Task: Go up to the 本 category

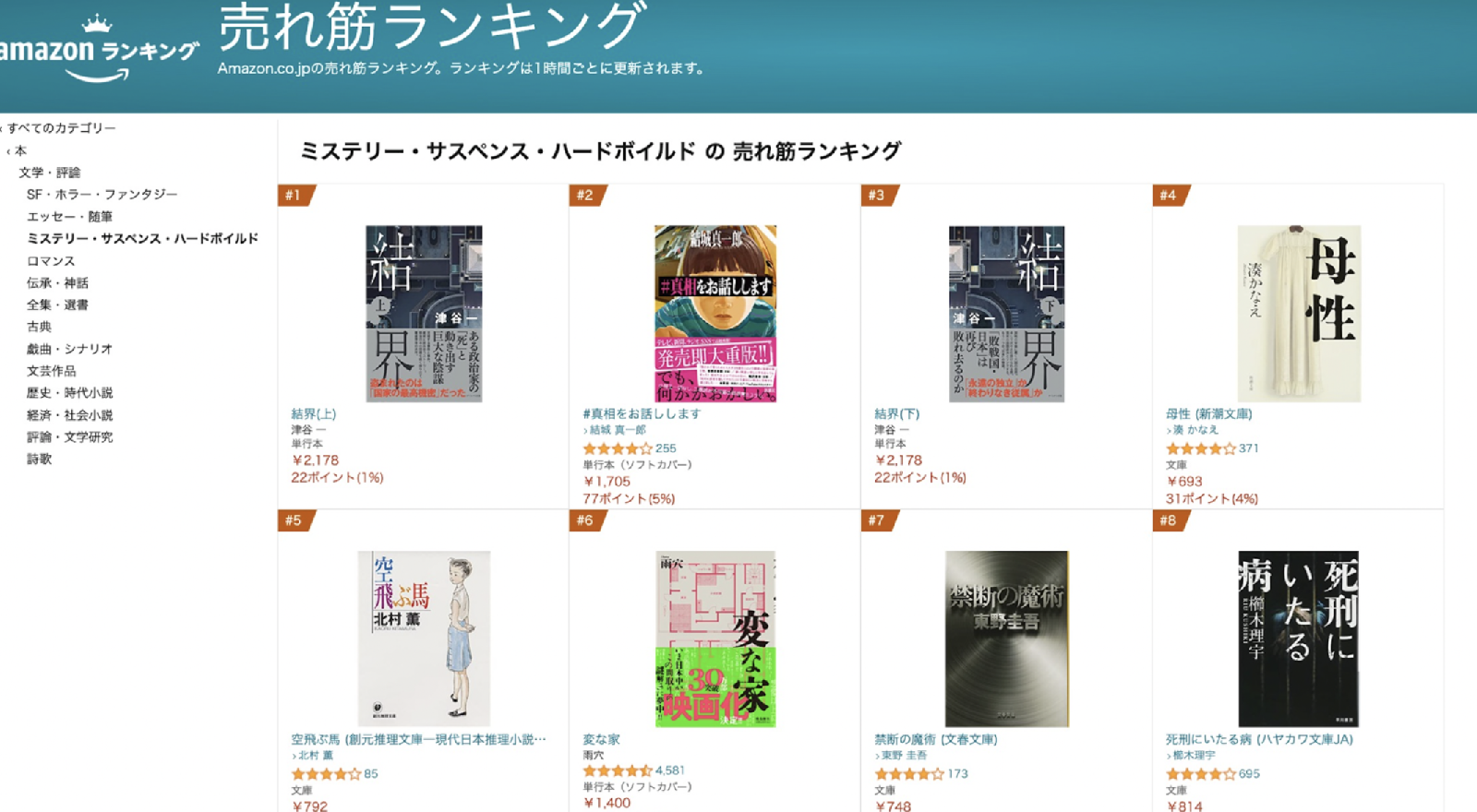Action: click(x=20, y=150)
